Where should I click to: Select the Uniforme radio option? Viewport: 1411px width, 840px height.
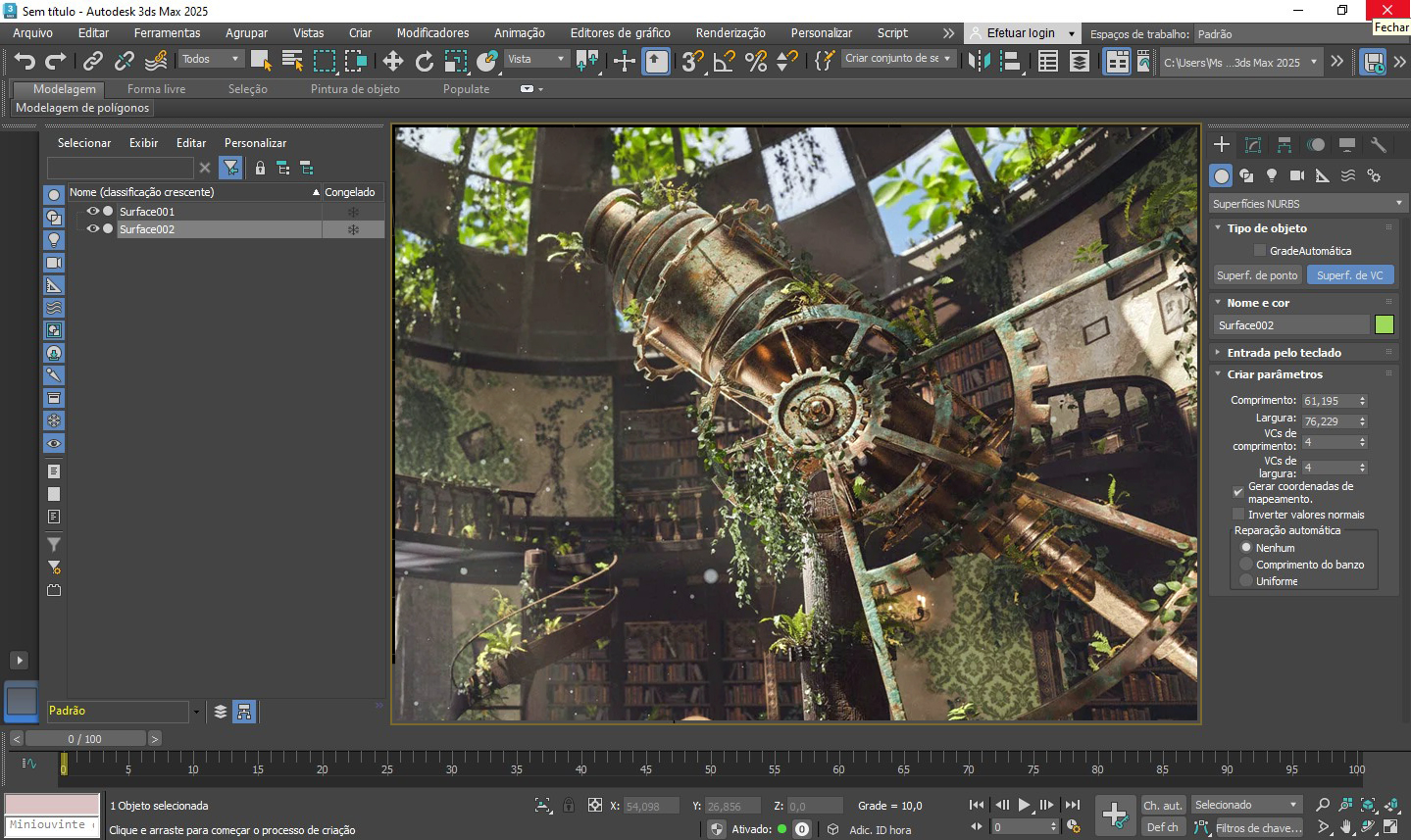click(x=1246, y=581)
